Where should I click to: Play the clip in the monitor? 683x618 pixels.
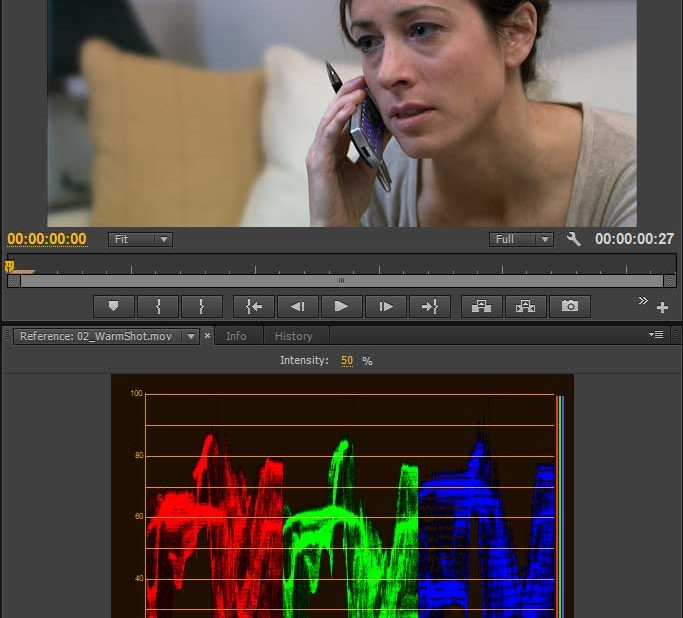[x=342, y=307]
